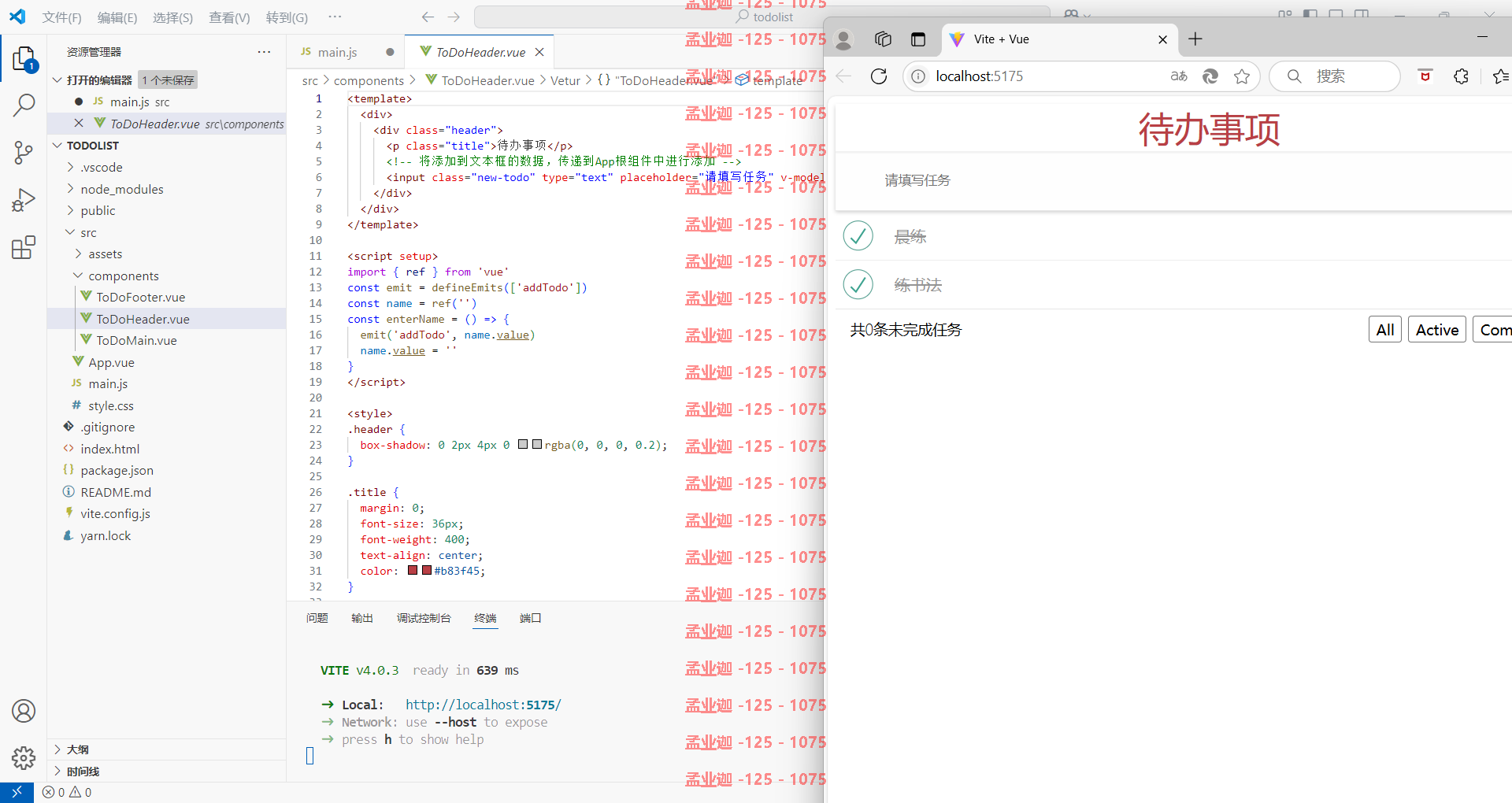
Task: Toggle completion of the 练书法 task
Action: point(858,284)
